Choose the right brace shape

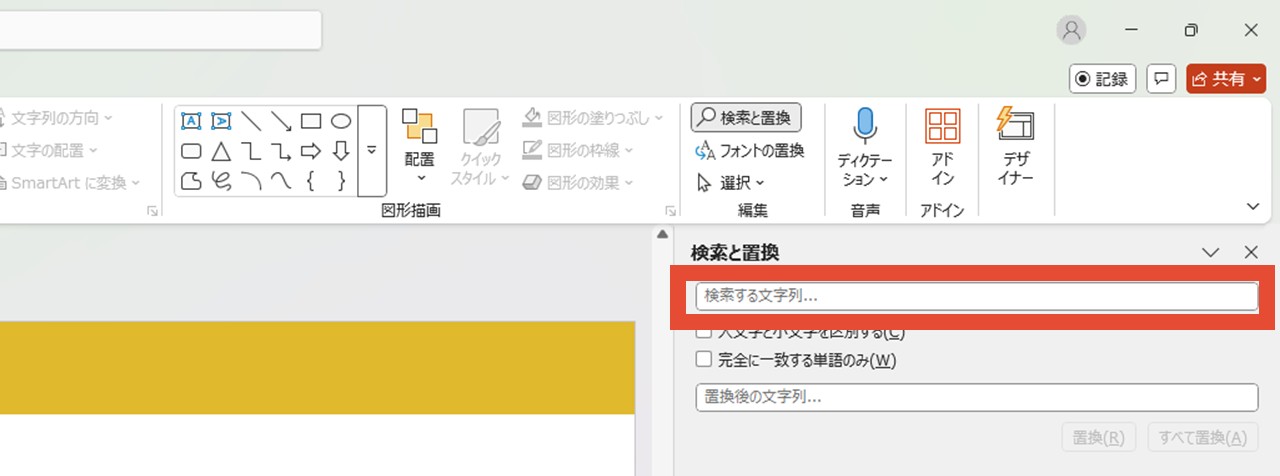click(341, 181)
